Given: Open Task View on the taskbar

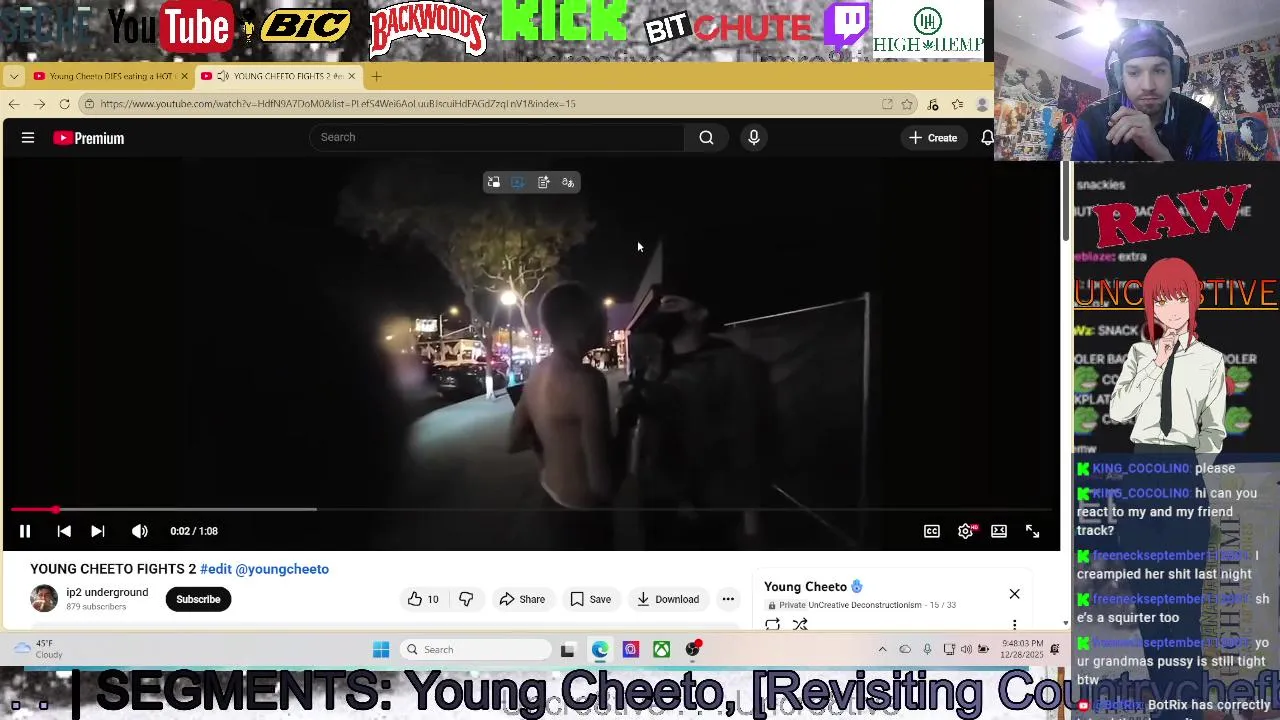Looking at the screenshot, I should (567, 650).
